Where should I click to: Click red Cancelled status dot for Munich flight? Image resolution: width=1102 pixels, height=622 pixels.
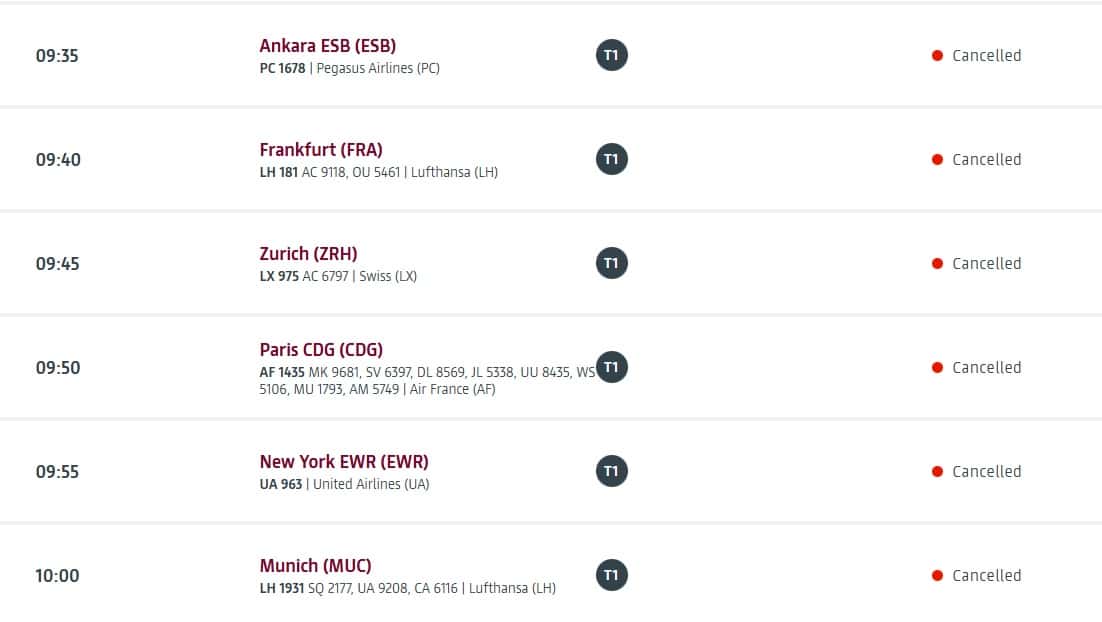pyautogui.click(x=937, y=576)
